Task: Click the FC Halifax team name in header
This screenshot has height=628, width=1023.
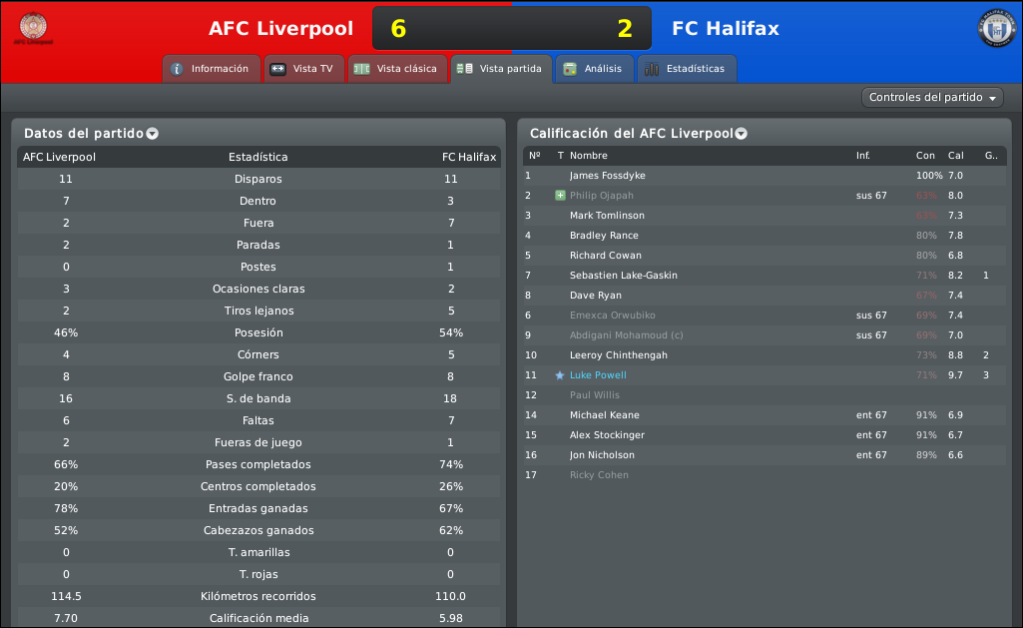Action: point(725,29)
